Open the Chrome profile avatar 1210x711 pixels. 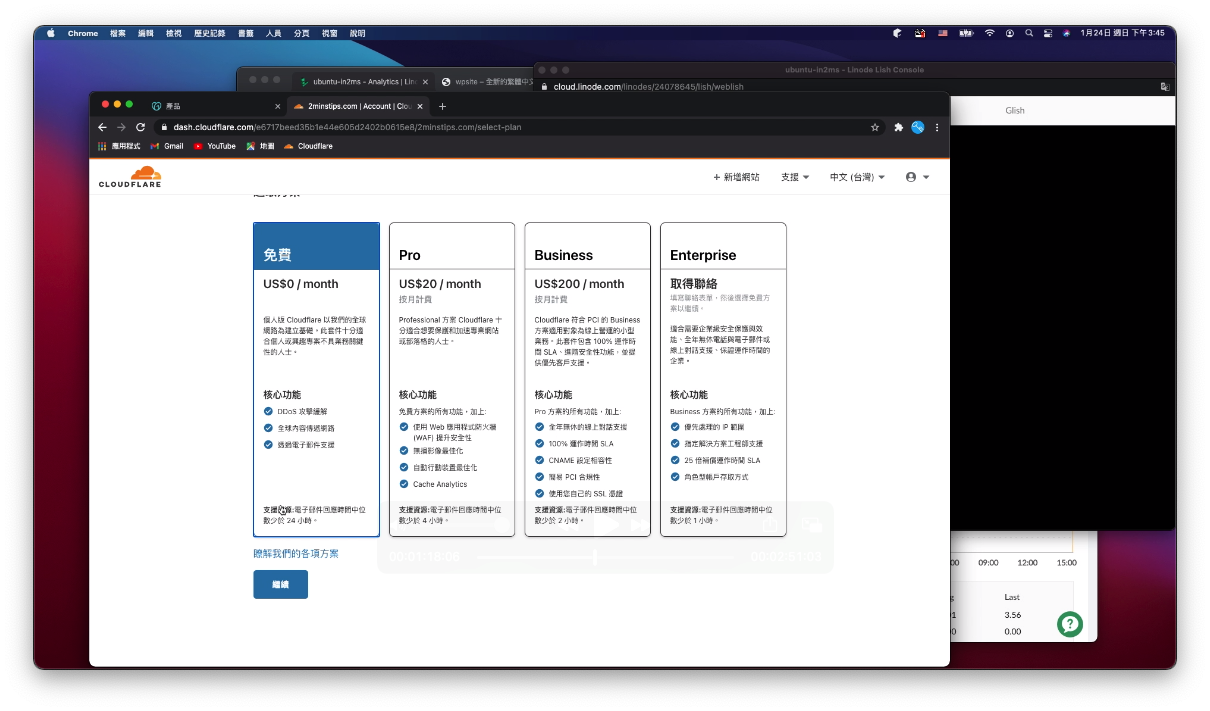pyautogui.click(x=918, y=127)
